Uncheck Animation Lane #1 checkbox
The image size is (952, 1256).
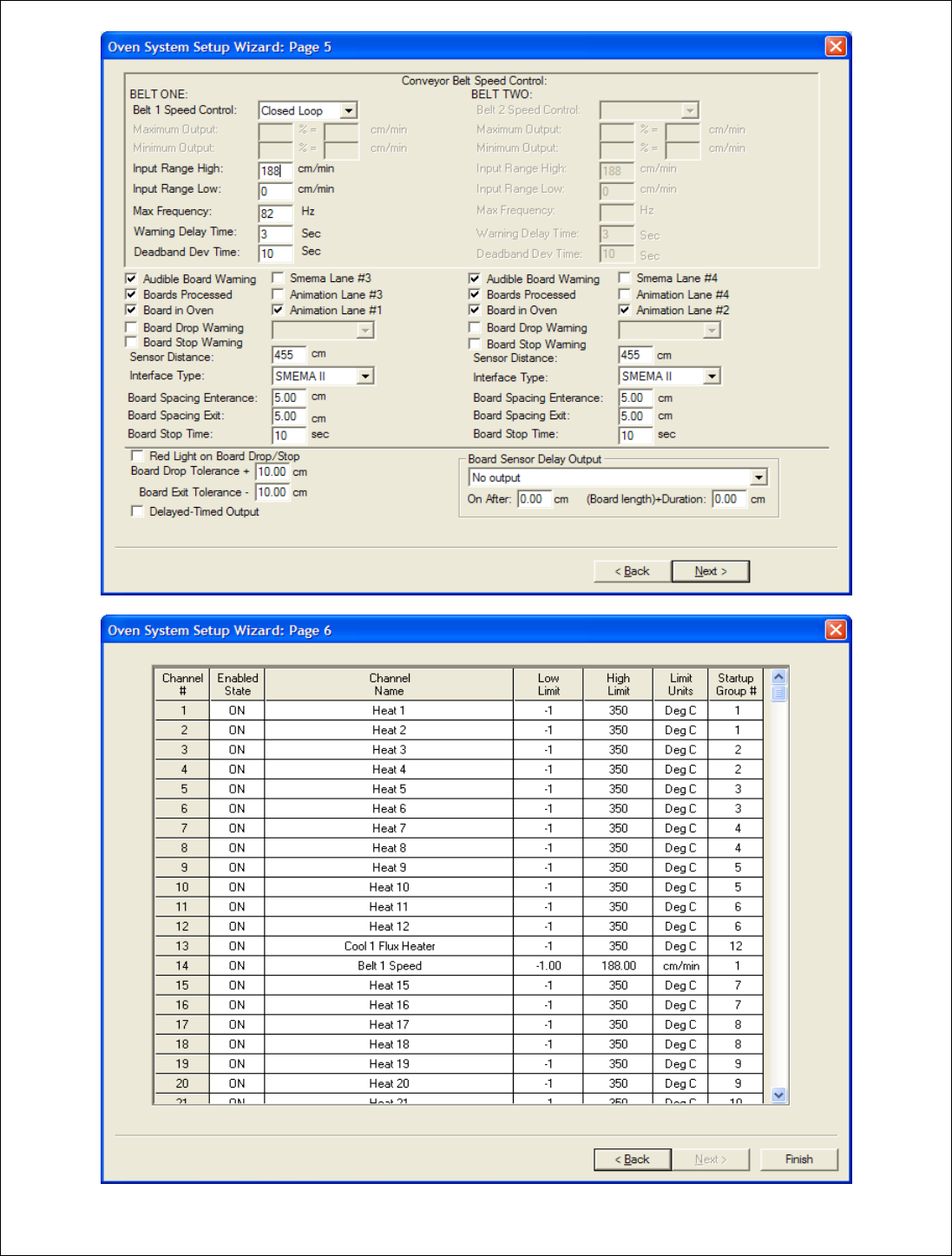[x=278, y=310]
